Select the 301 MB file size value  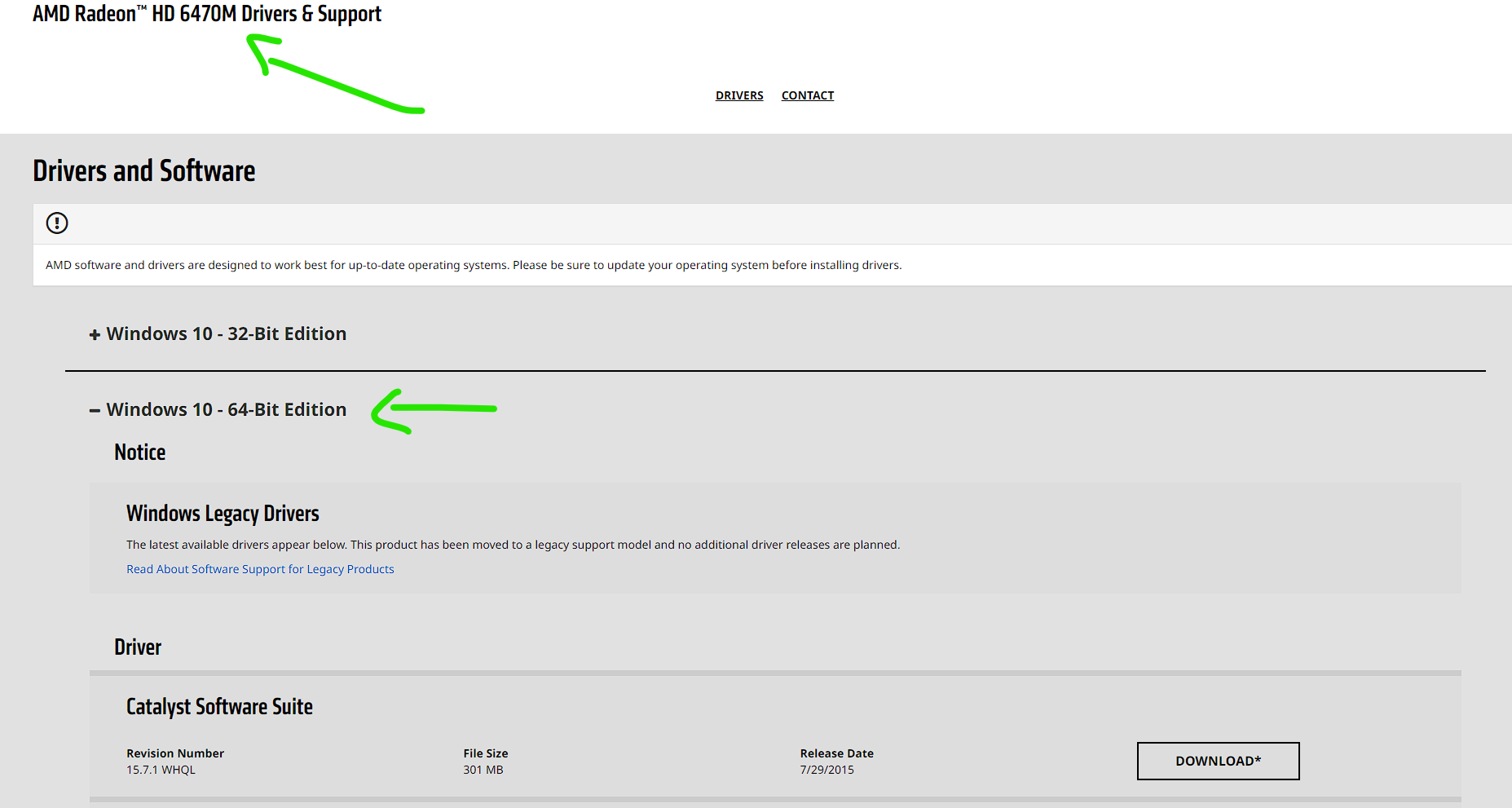(483, 770)
